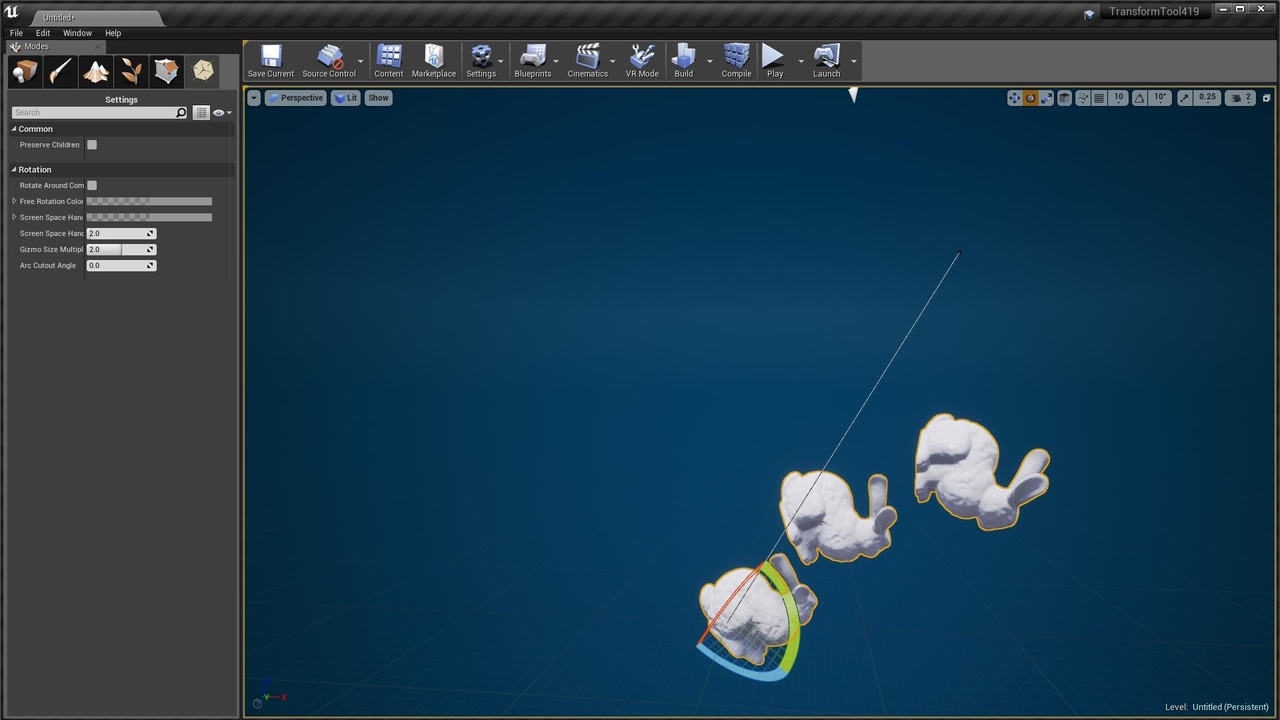The height and width of the screenshot is (720, 1280).
Task: Click the Play button icon
Action: tap(775, 61)
